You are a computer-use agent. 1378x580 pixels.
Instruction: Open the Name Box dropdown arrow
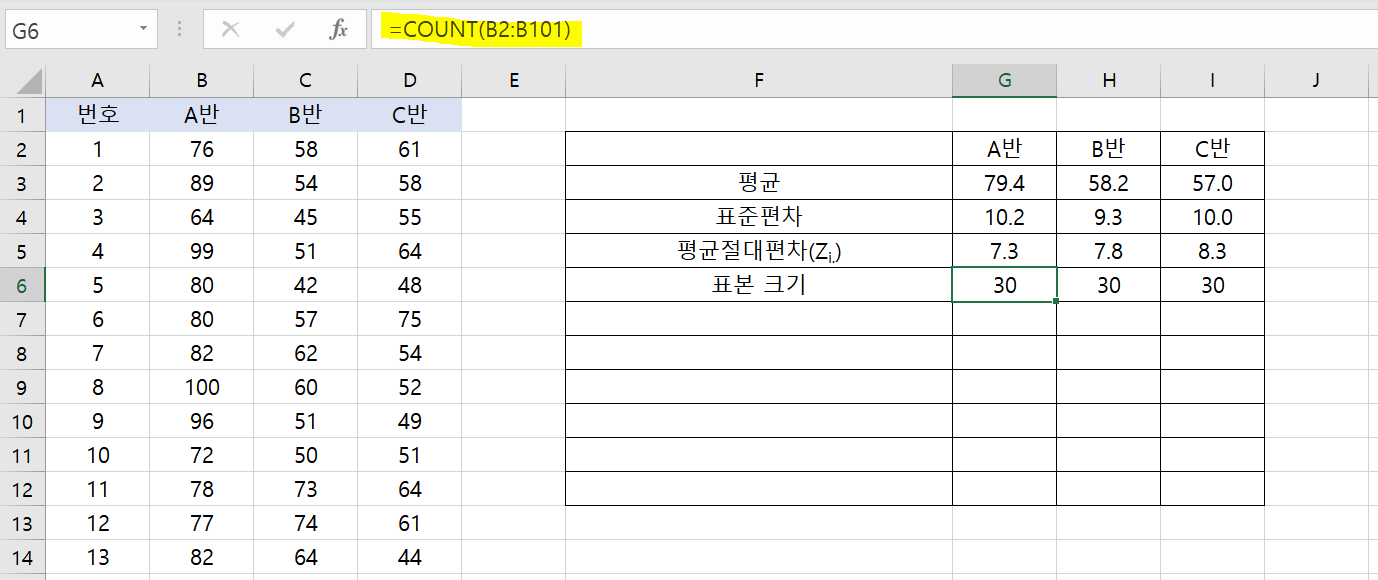pyautogui.click(x=145, y=30)
